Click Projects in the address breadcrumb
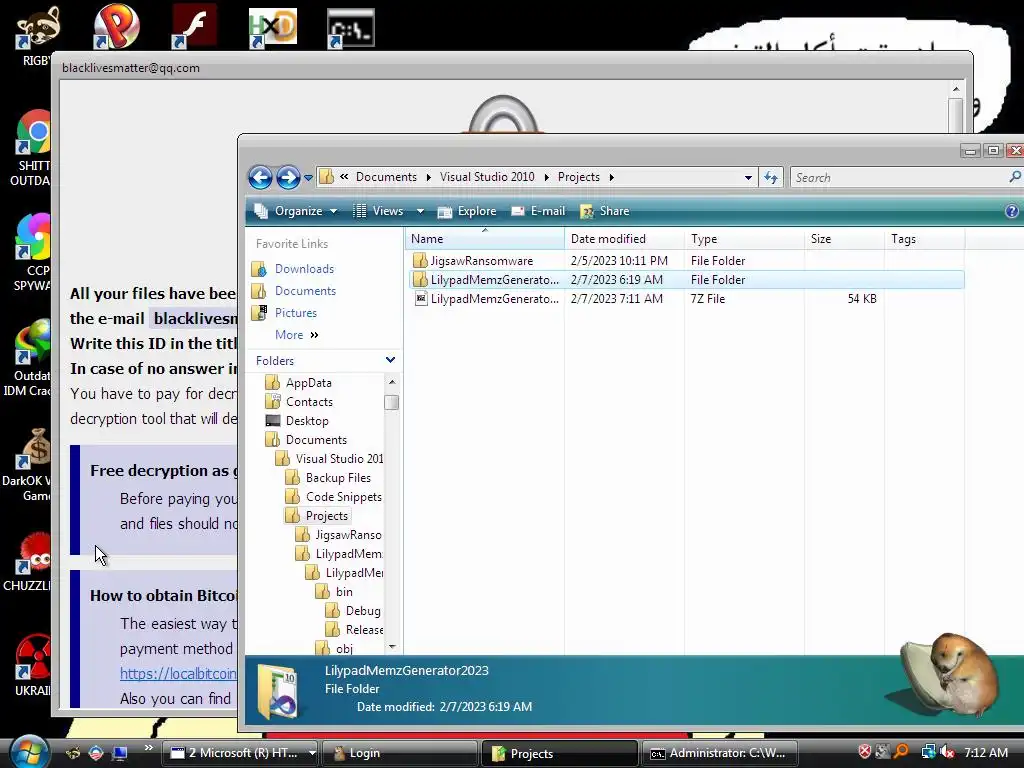 pyautogui.click(x=579, y=177)
